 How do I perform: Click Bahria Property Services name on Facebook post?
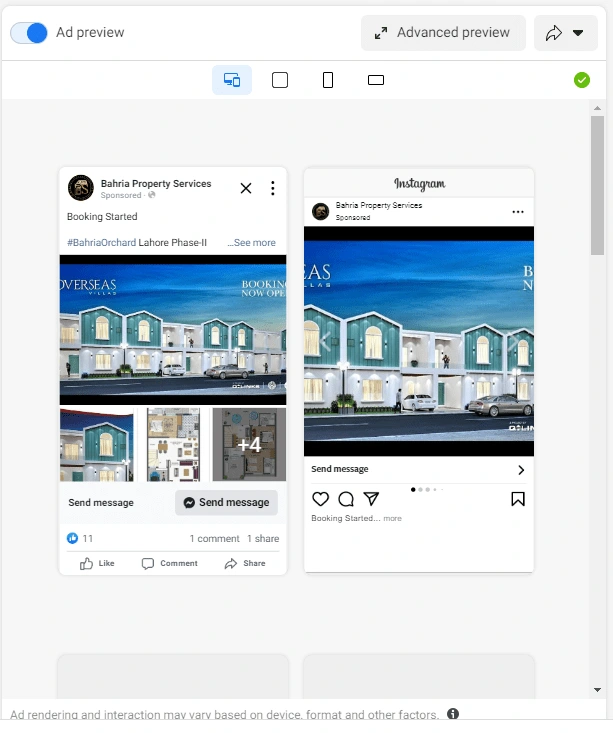(156, 183)
